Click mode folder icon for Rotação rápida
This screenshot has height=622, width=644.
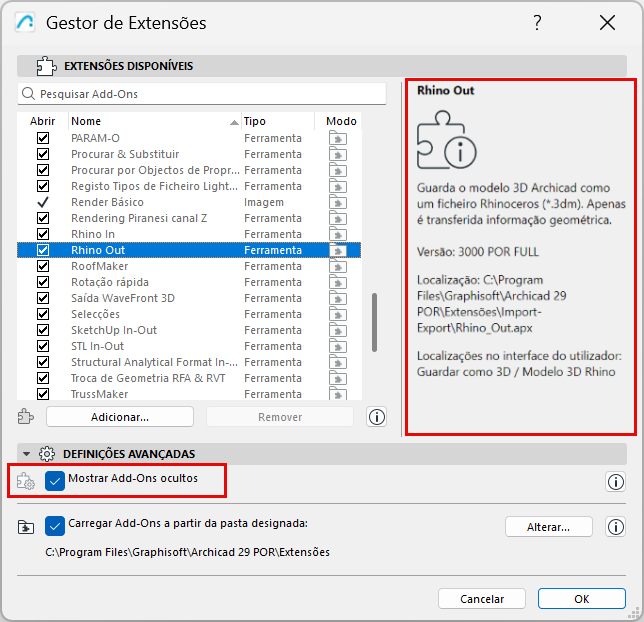click(338, 283)
